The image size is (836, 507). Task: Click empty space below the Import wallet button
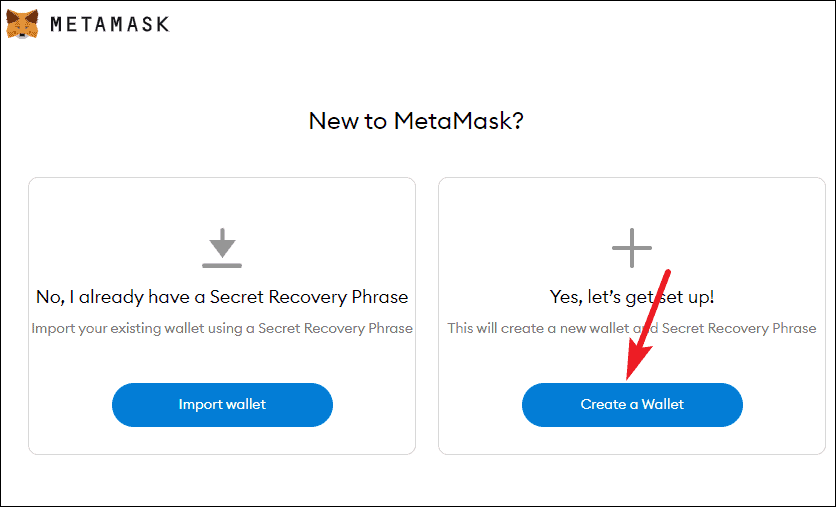pyautogui.click(x=222, y=440)
